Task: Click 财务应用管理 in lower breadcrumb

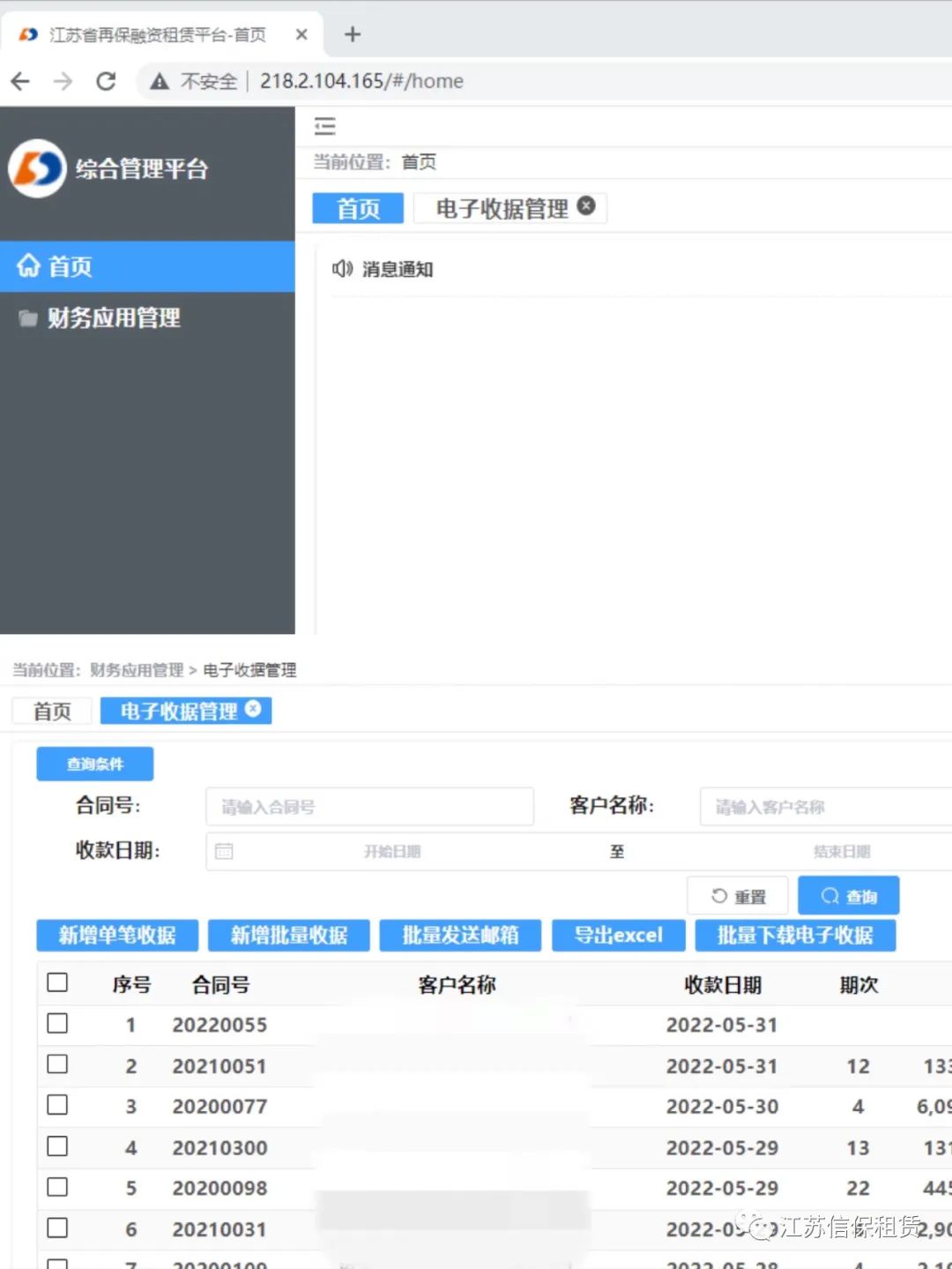Action: pos(137,670)
